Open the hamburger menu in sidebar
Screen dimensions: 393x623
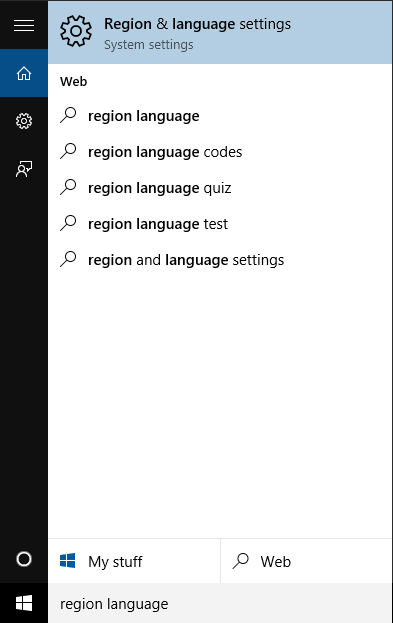point(24,25)
